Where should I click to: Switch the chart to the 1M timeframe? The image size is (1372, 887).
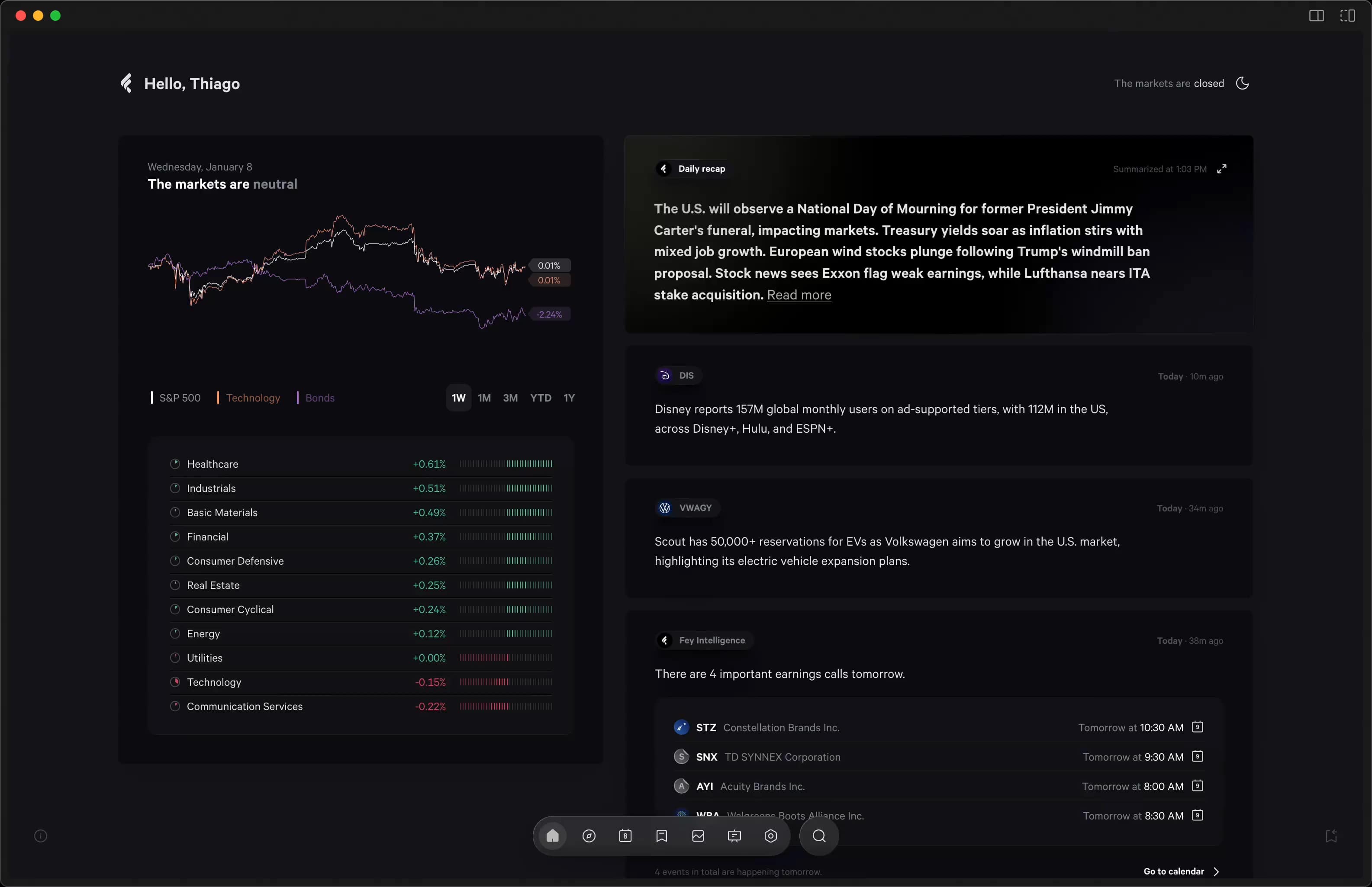click(484, 398)
